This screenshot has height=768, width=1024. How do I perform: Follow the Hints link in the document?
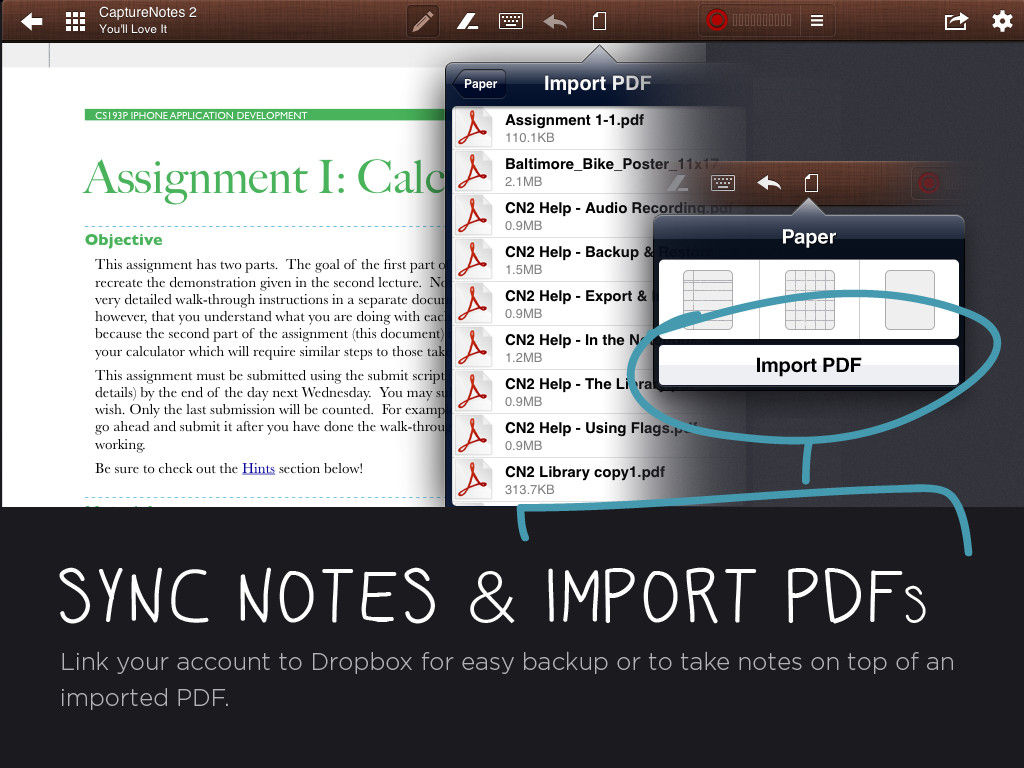click(x=259, y=468)
